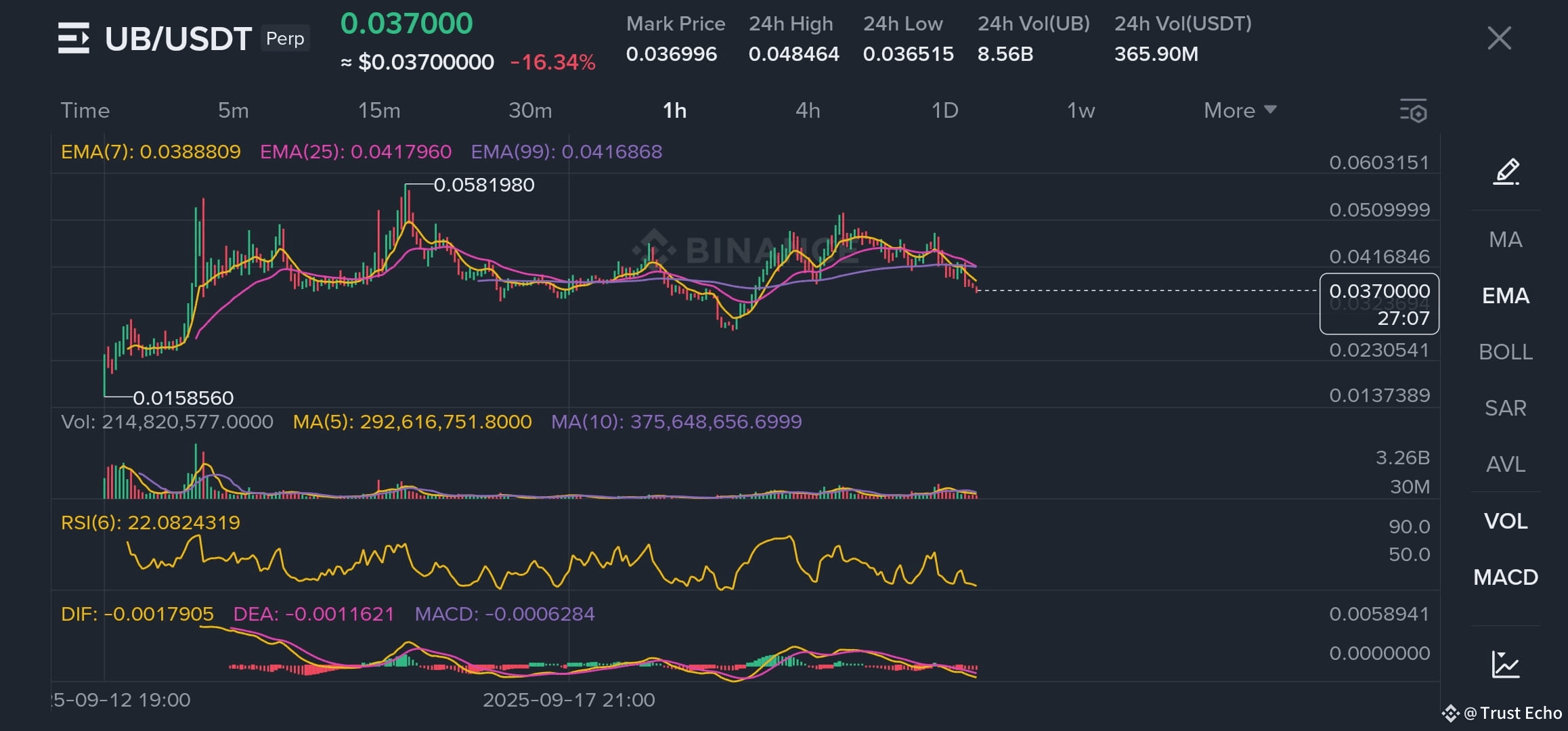
Task: Open the UB/USDT pair selector
Action: click(178, 39)
